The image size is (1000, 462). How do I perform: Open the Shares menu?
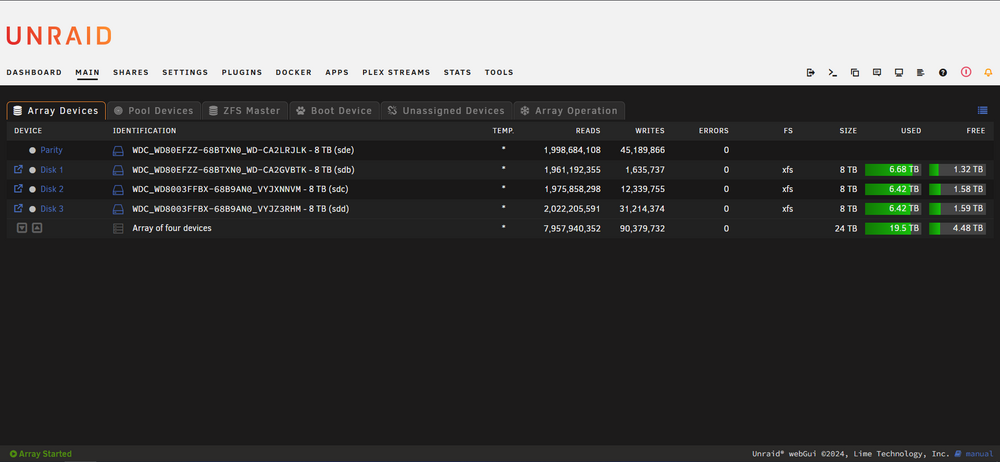(131, 73)
